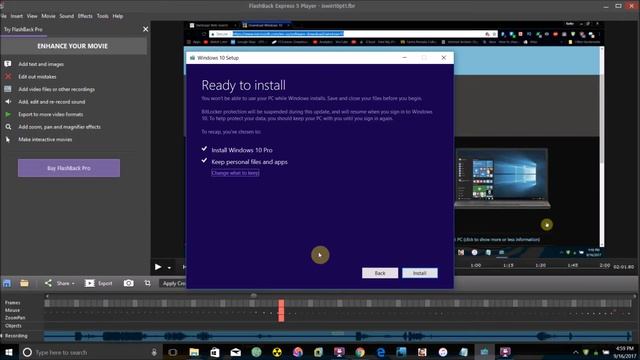Click the recorded browser's address bar

[353, 34]
